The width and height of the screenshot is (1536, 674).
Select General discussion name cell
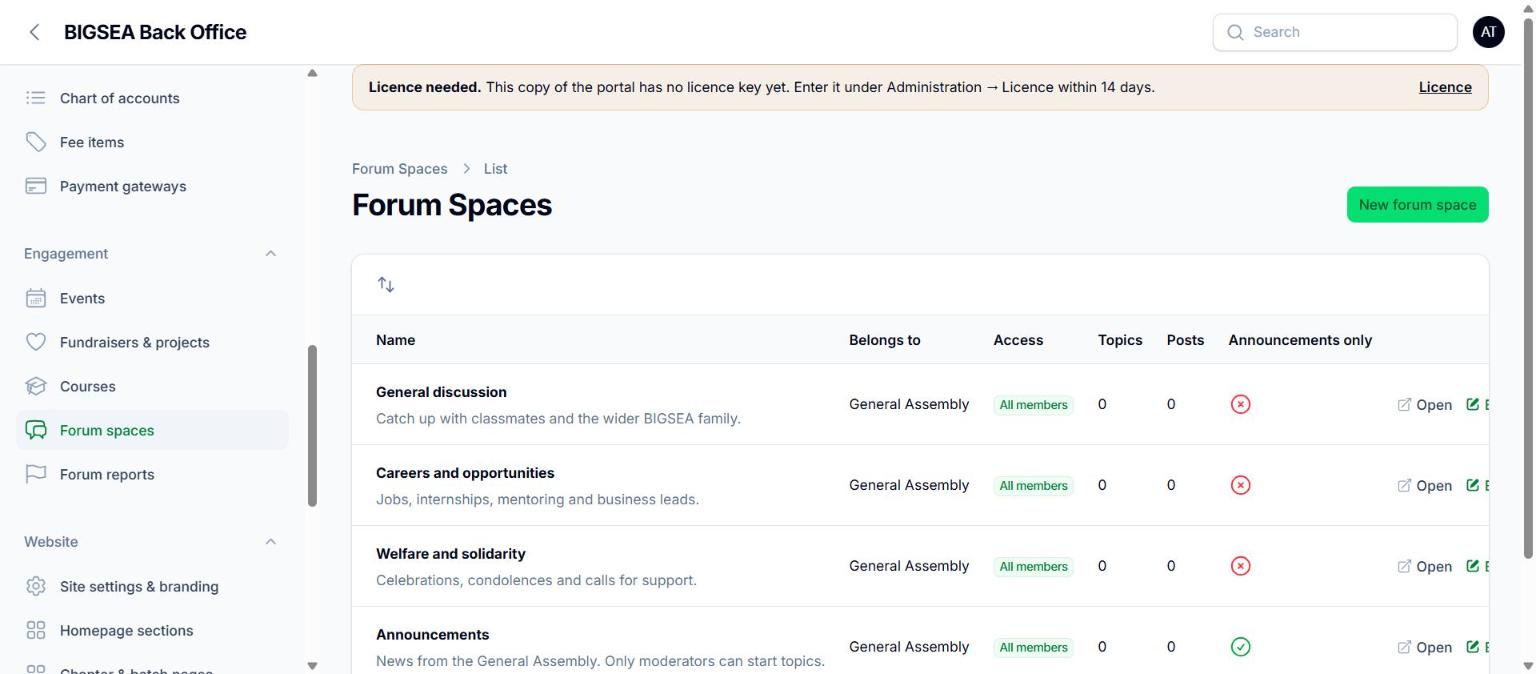pyautogui.click(x=600, y=404)
